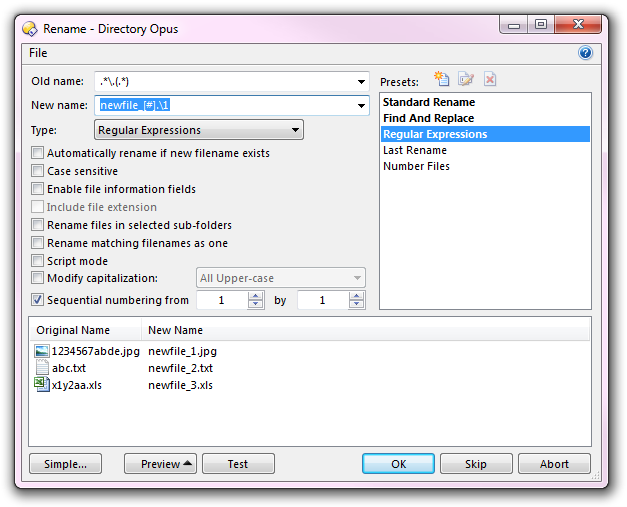Select the Find And Replace preset

tap(485, 118)
